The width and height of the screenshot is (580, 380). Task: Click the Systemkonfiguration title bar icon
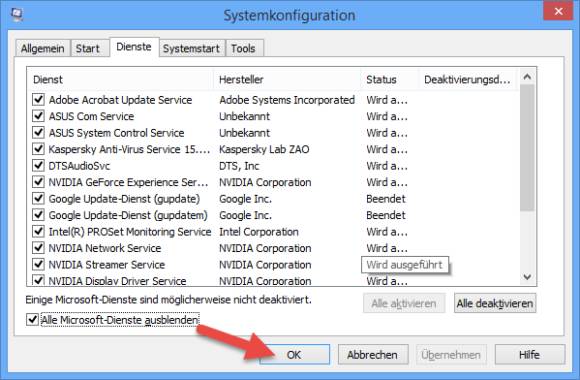tap(17, 14)
